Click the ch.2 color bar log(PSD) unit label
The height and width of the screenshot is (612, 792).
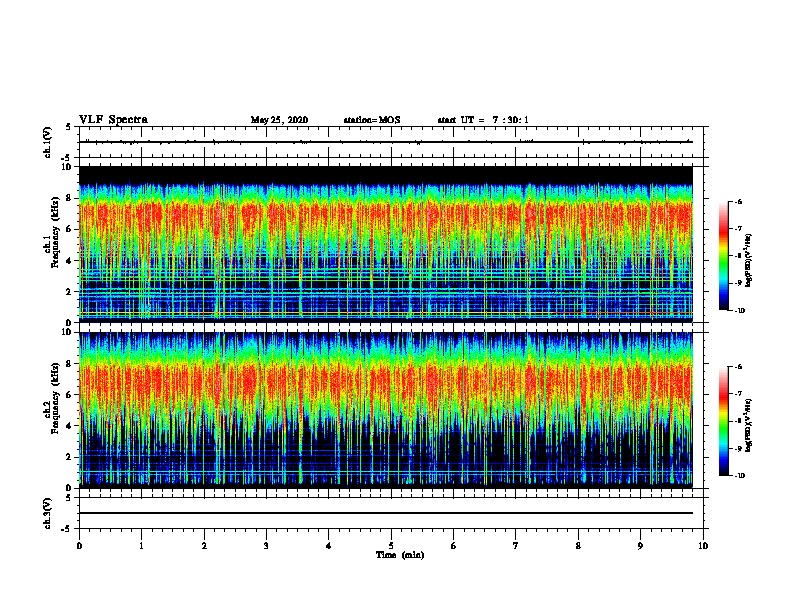[749, 425]
